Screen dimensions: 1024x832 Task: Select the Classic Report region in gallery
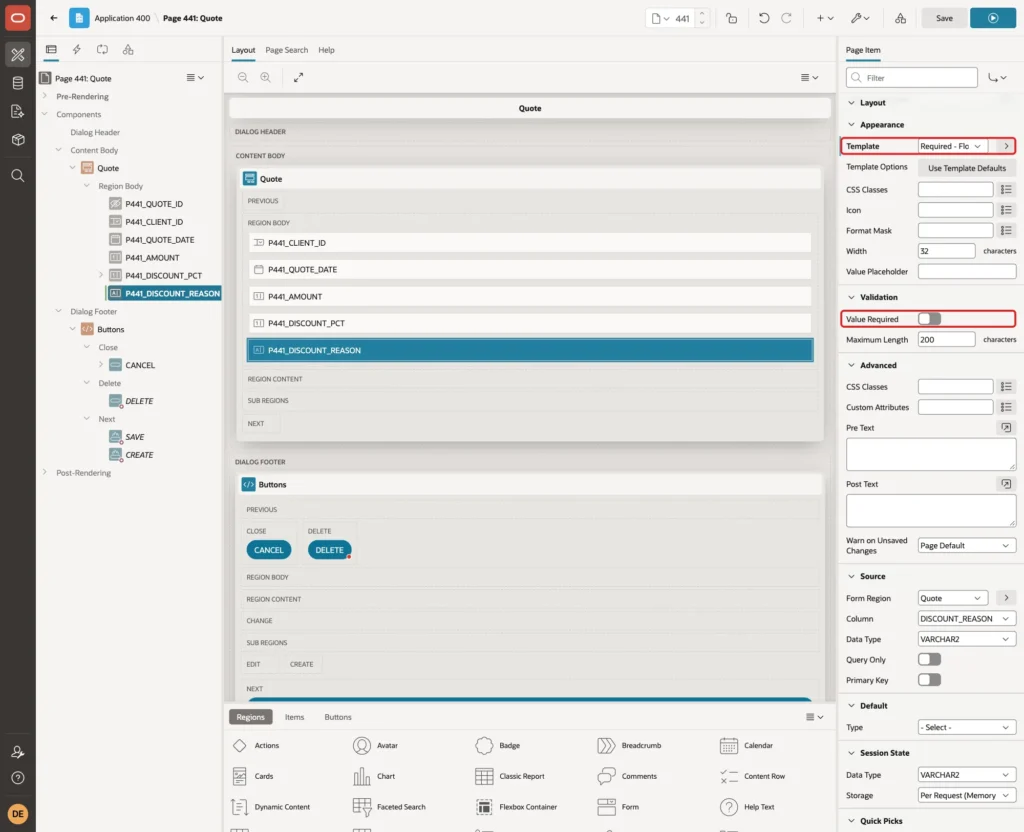(511, 776)
